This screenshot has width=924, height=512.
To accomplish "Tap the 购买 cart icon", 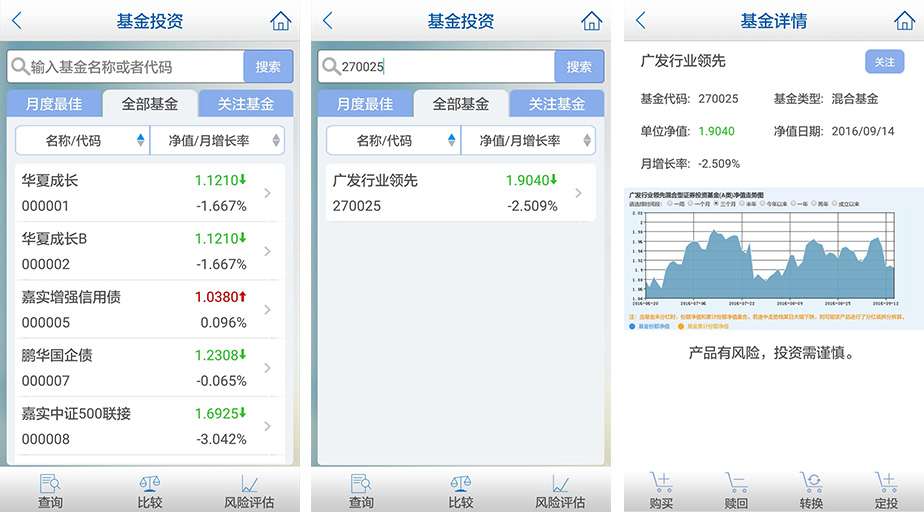I will [x=661, y=490].
